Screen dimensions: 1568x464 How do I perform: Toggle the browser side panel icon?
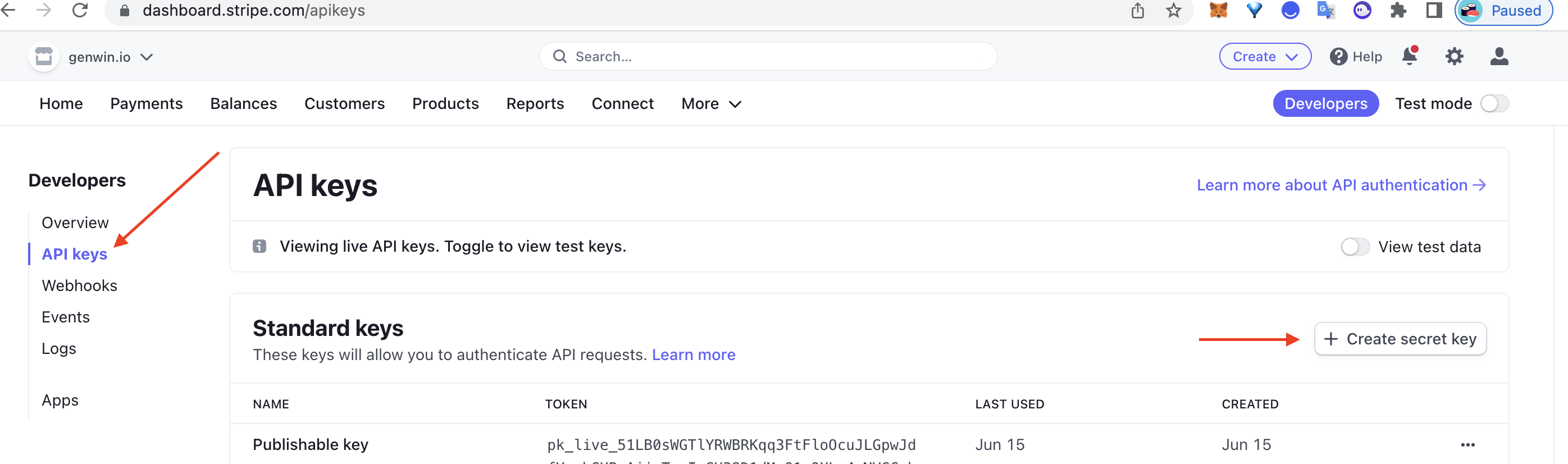click(1434, 10)
